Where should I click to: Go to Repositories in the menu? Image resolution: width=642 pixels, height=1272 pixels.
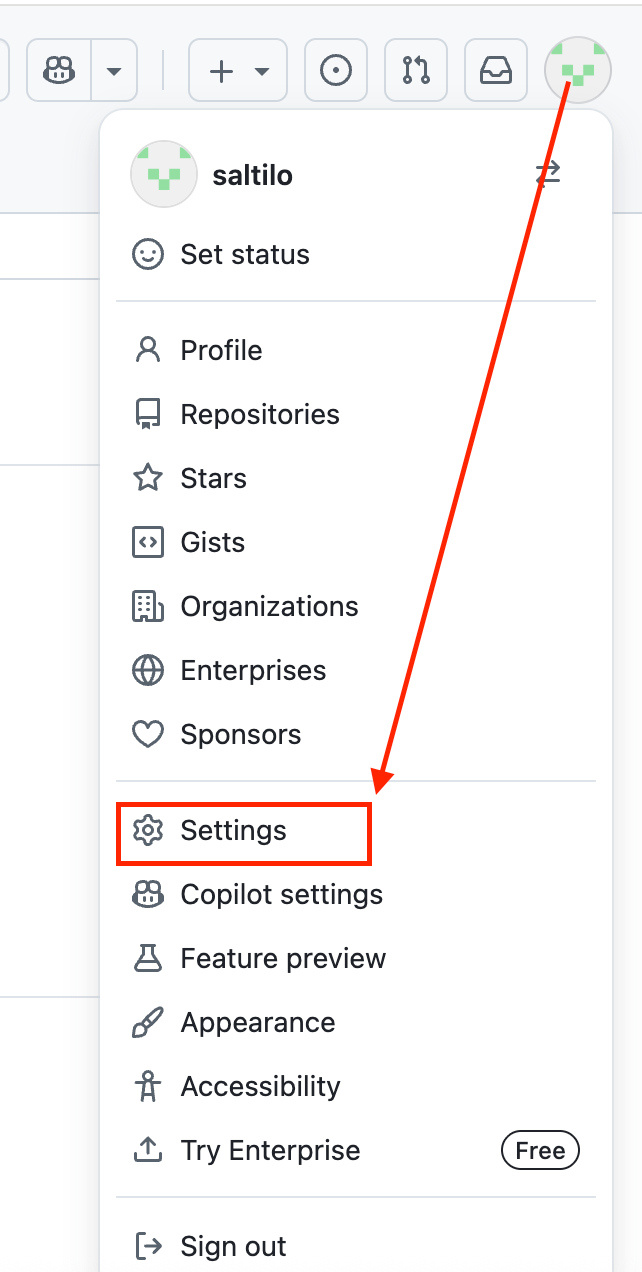coord(259,414)
